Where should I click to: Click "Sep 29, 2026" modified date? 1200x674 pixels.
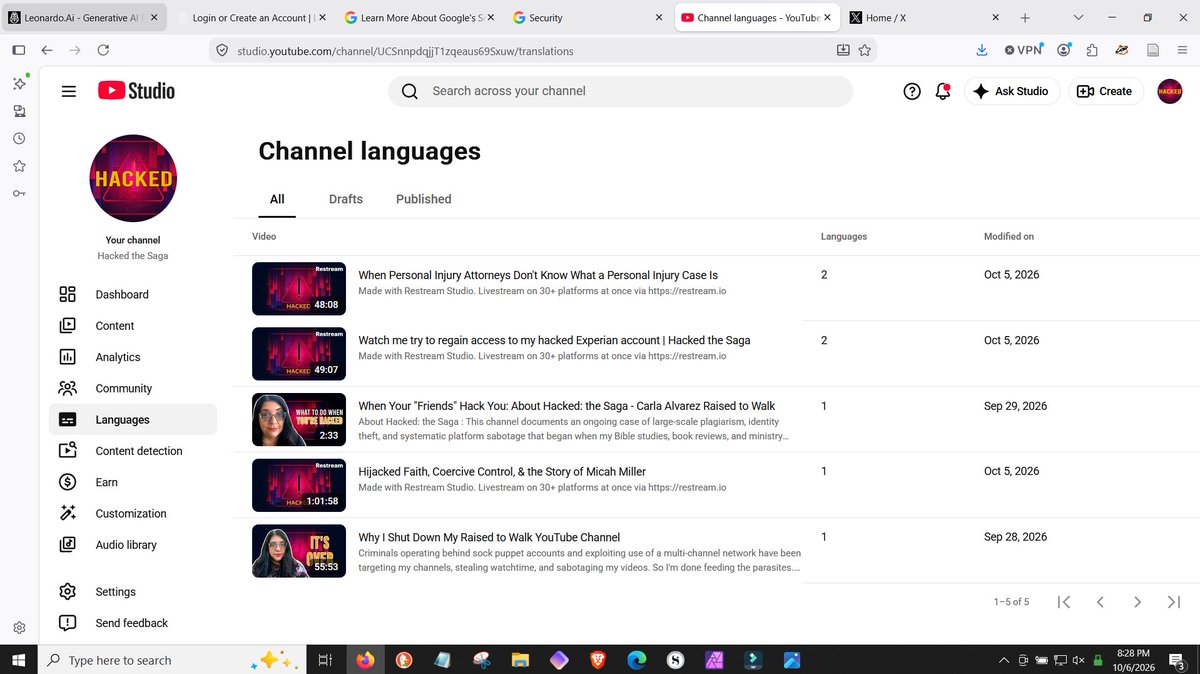(x=1015, y=406)
